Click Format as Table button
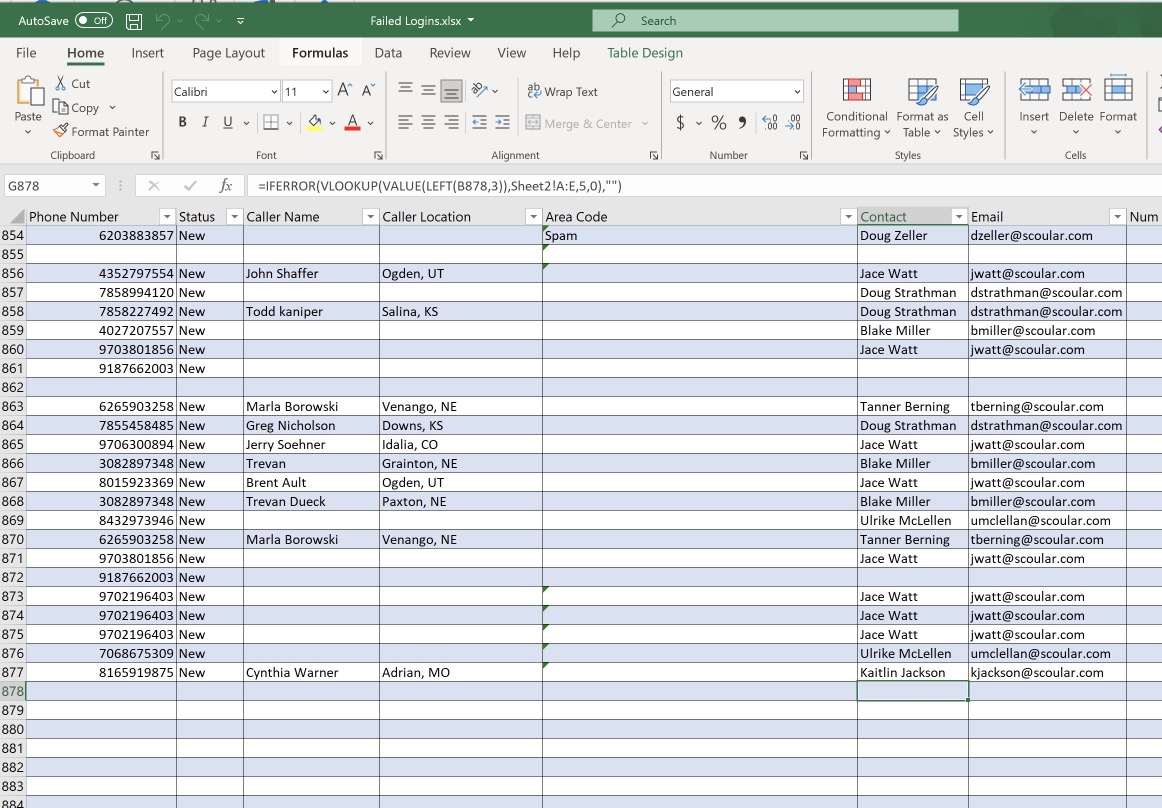The width and height of the screenshot is (1162, 808). 922,108
